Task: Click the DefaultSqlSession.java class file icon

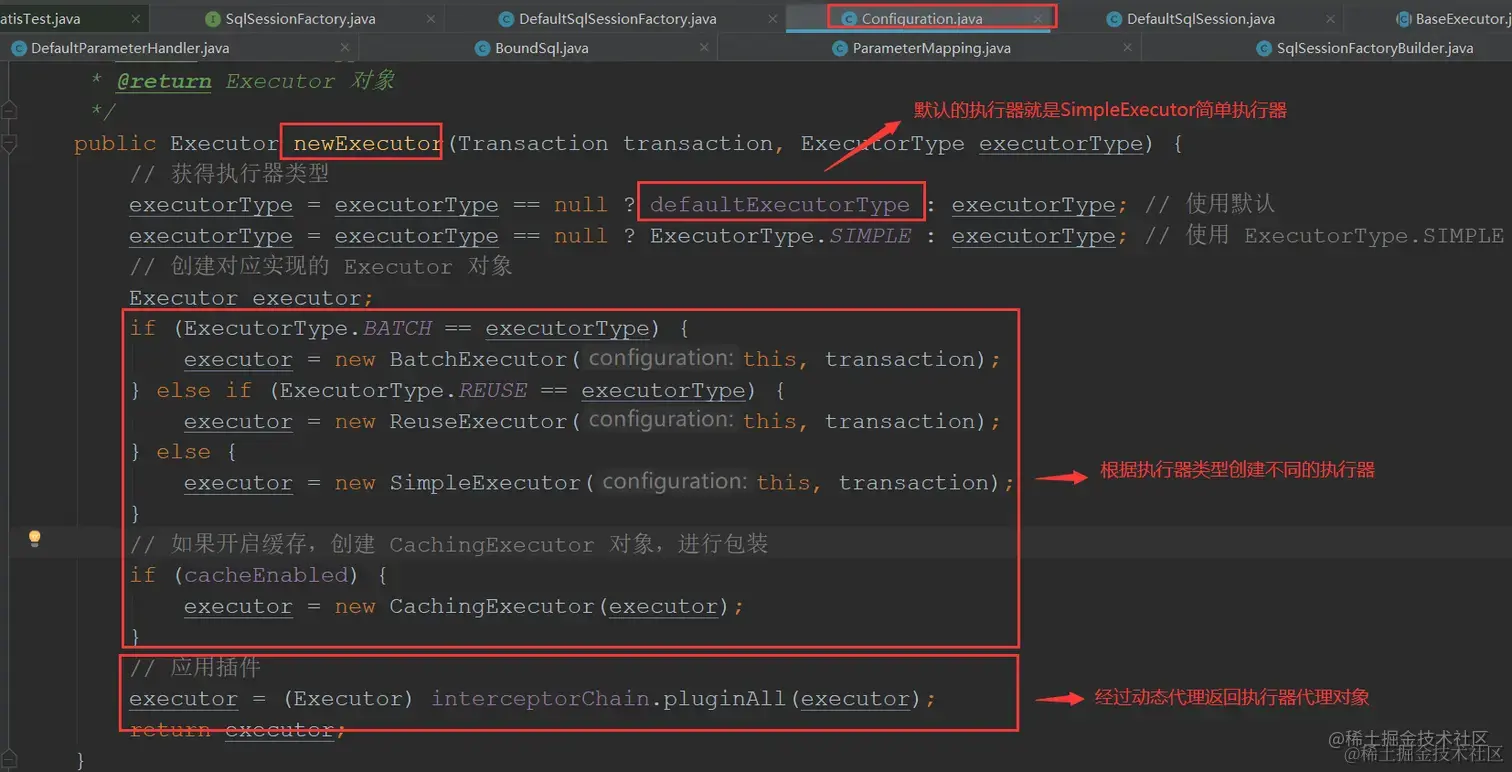Action: tap(1114, 19)
